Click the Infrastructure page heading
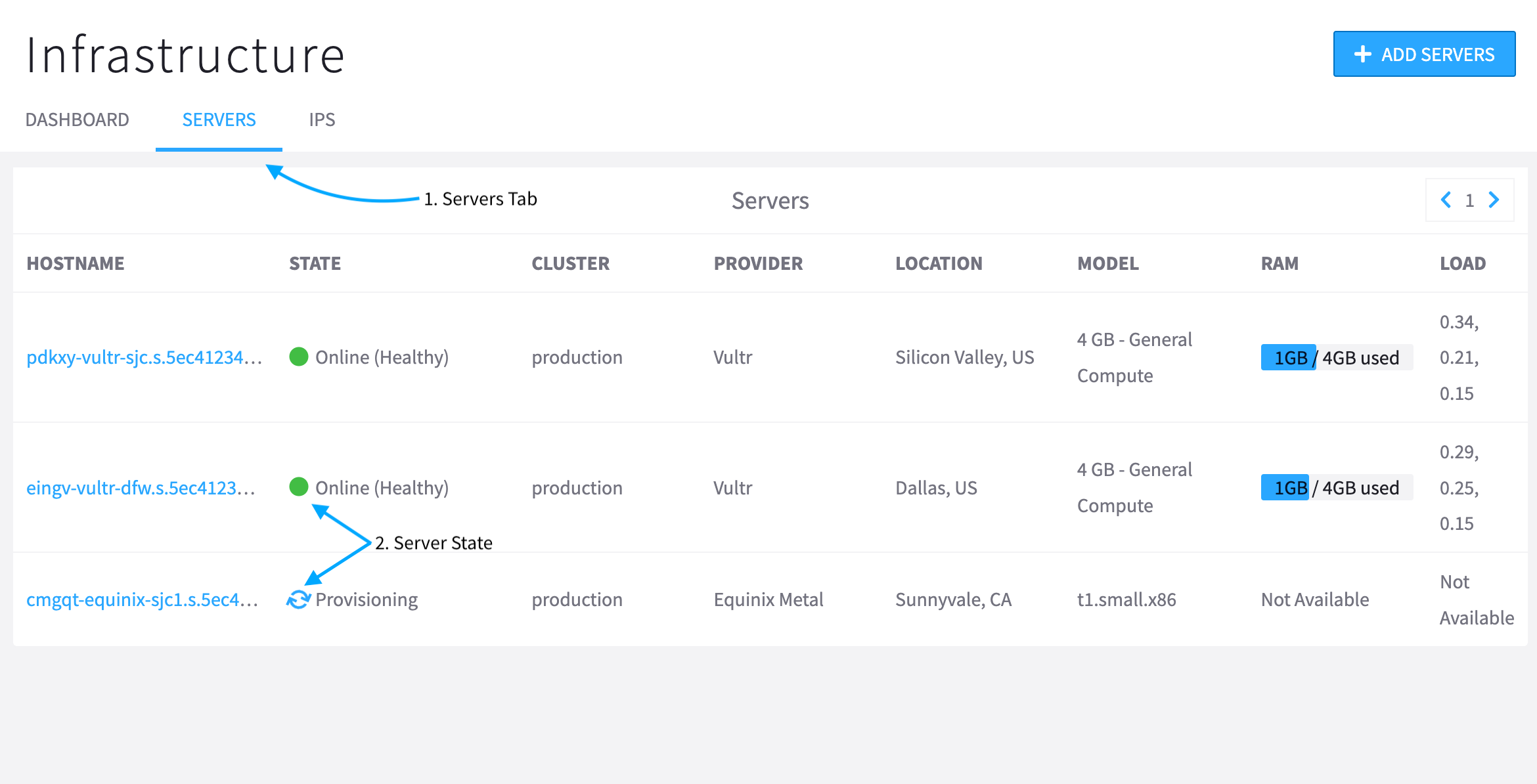Image resolution: width=1537 pixels, height=784 pixels. click(185, 55)
